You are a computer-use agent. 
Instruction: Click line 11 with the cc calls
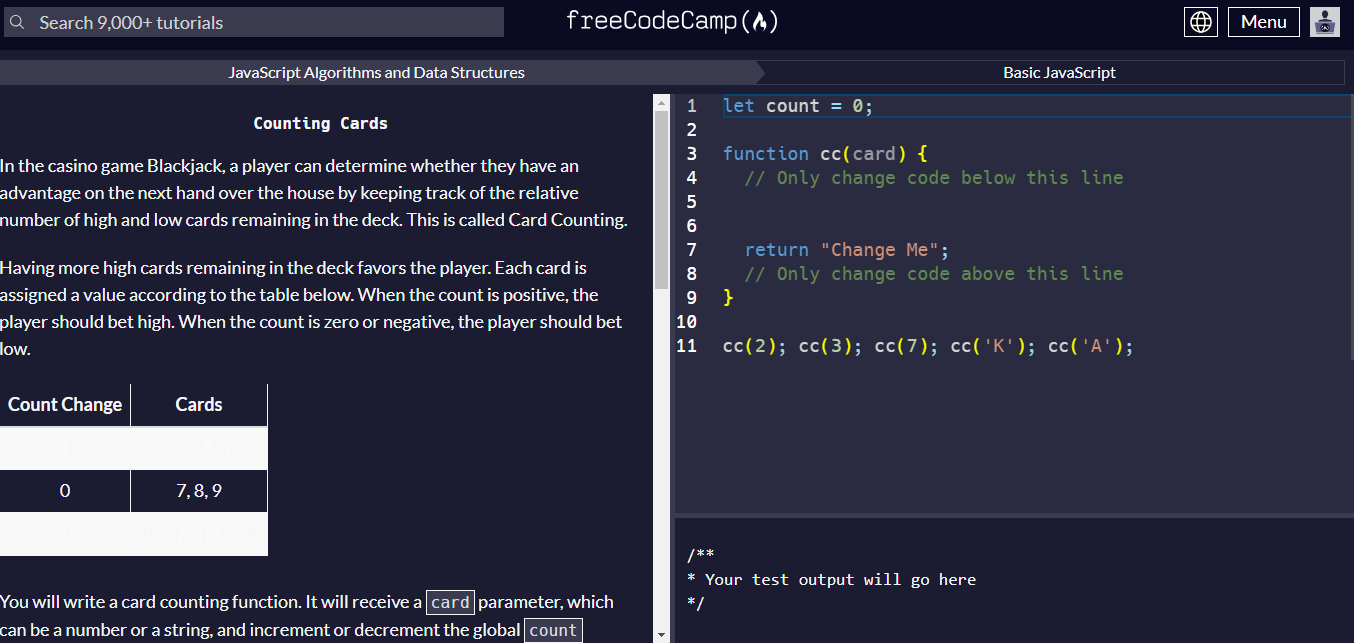click(x=927, y=345)
